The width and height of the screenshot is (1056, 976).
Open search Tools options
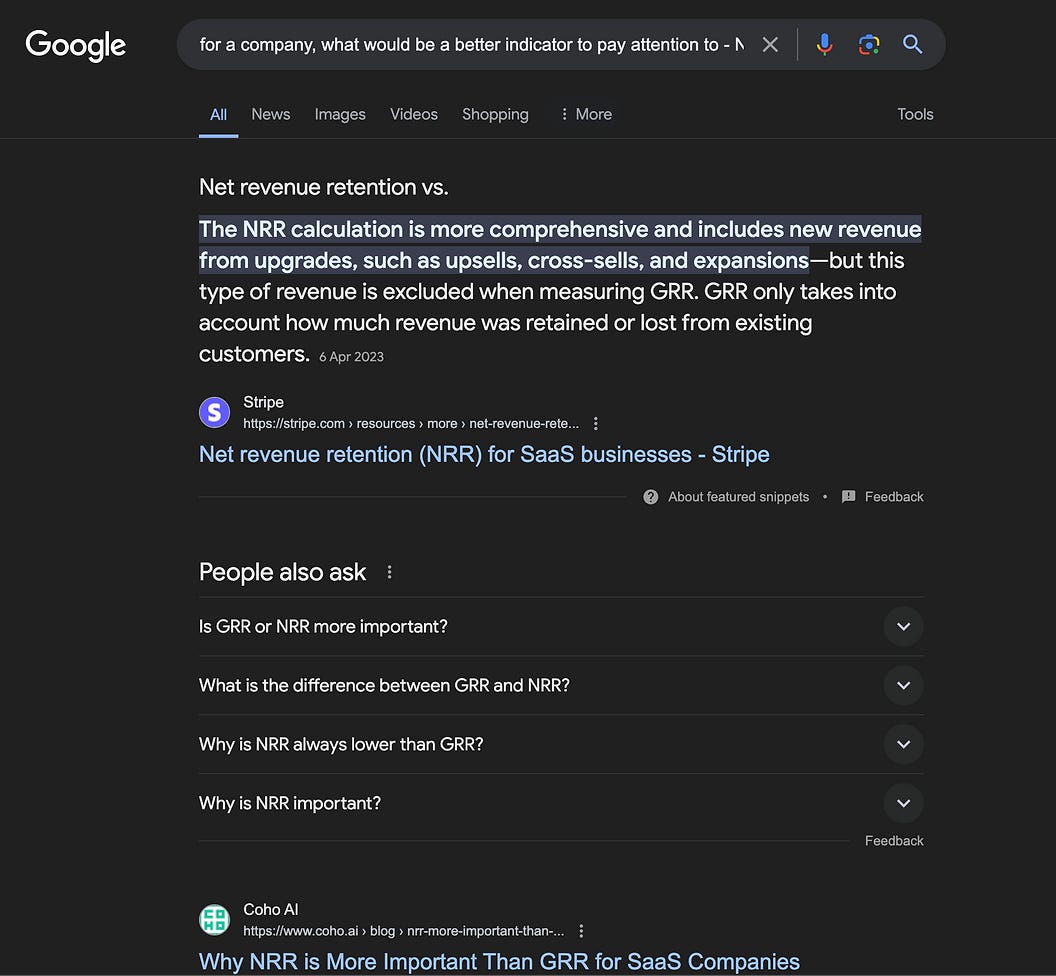(915, 115)
